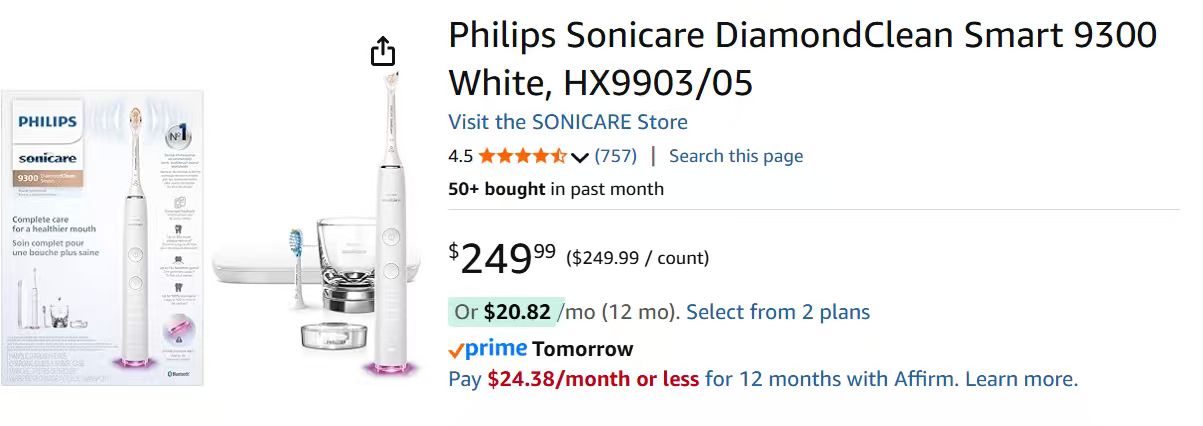The height and width of the screenshot is (426, 1203).
Task: Visit the SONICARE Store link
Action: pyautogui.click(x=567, y=122)
